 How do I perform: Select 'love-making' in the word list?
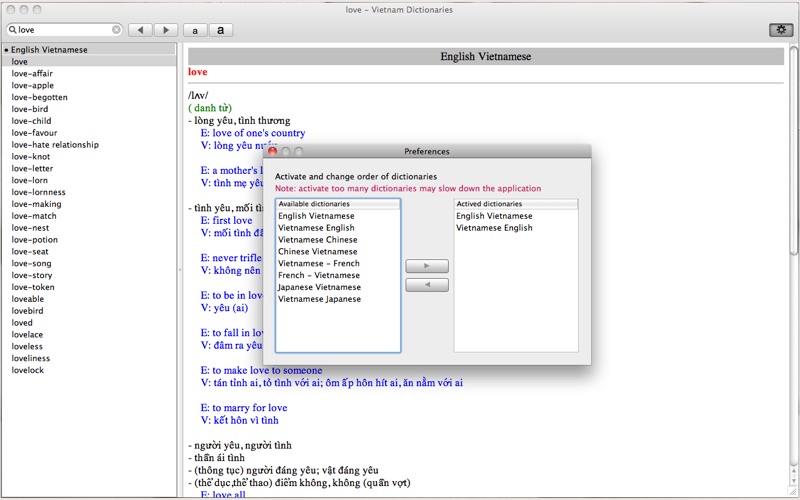tap(36, 204)
